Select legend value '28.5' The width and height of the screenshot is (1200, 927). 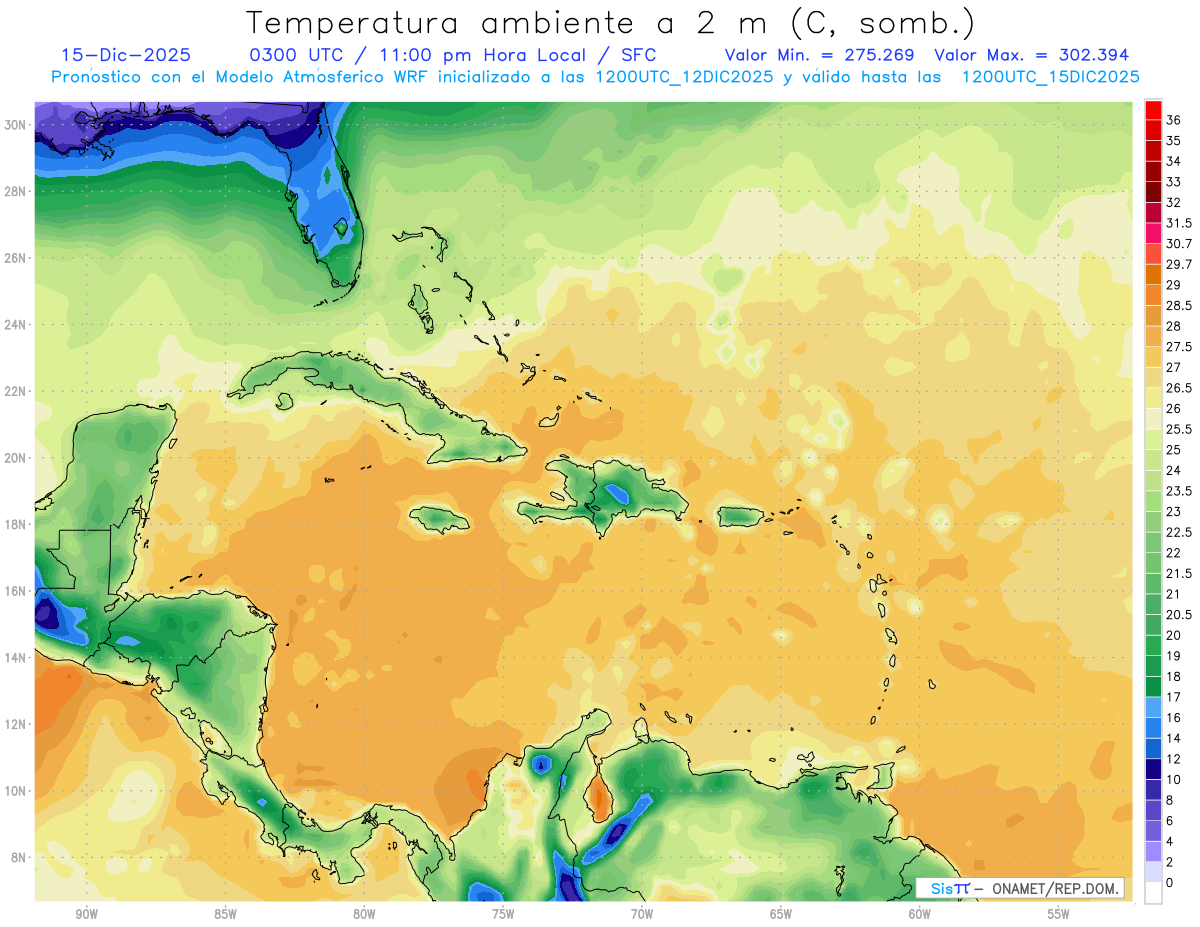tap(1179, 305)
